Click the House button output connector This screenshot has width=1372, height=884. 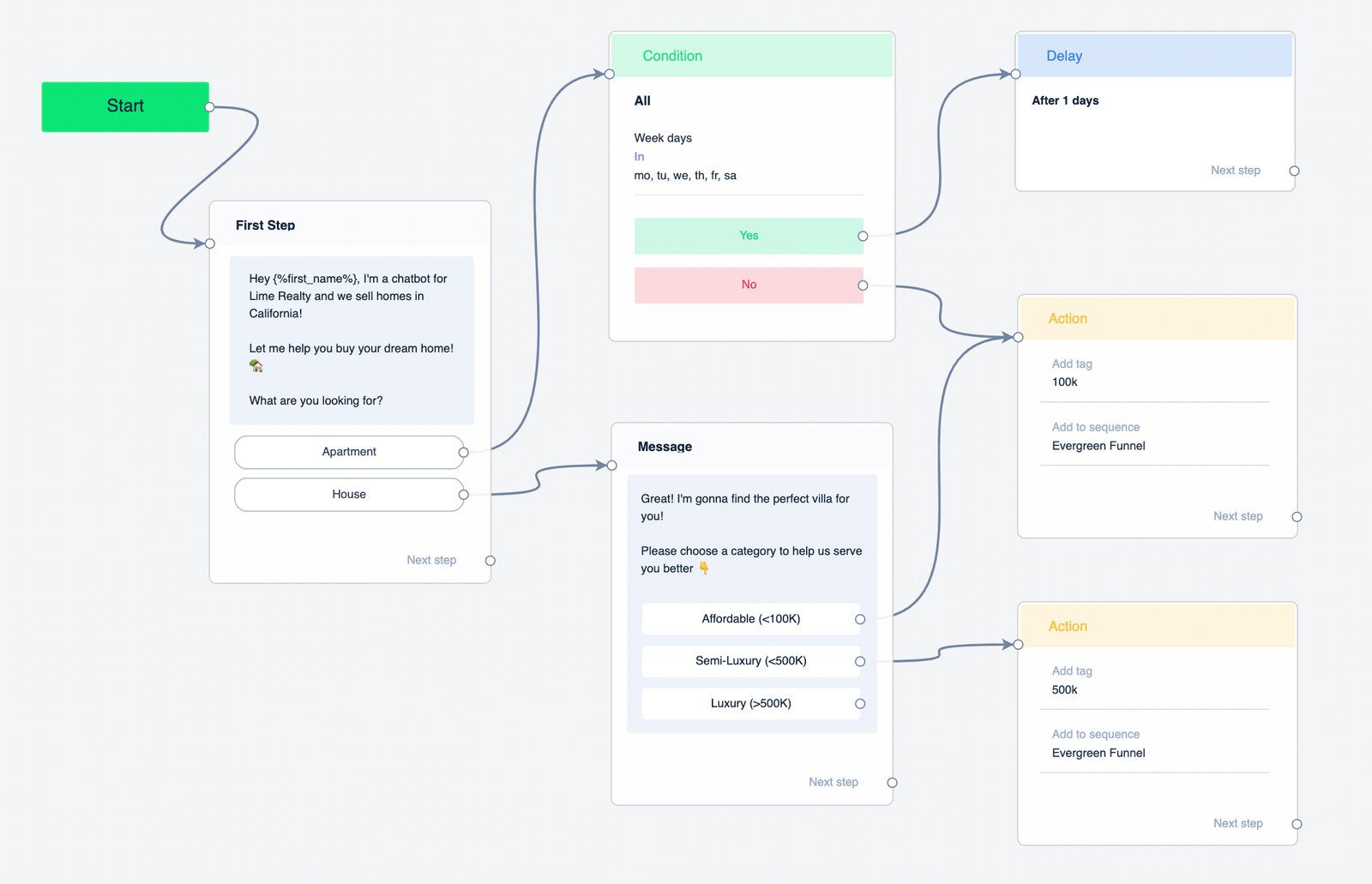(463, 495)
